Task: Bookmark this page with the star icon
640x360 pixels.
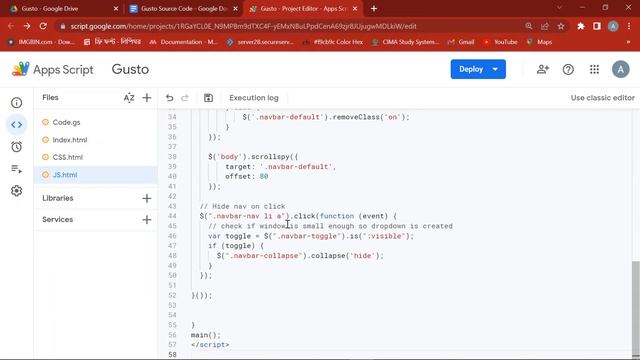Action: coord(561,26)
